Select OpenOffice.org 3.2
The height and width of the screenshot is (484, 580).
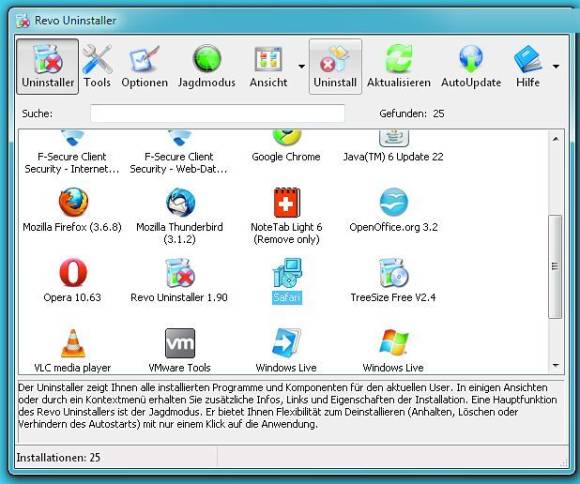[x=394, y=210]
